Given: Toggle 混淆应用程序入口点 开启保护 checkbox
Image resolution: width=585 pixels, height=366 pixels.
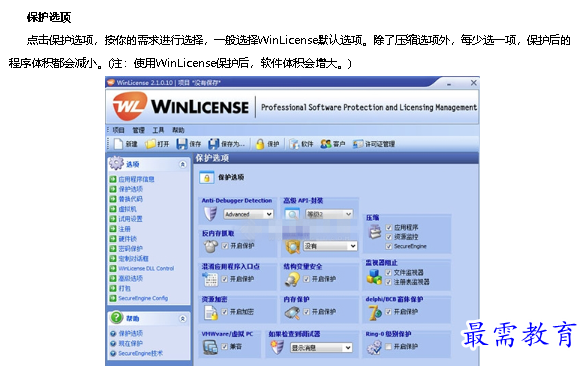Looking at the screenshot, I should 225,279.
